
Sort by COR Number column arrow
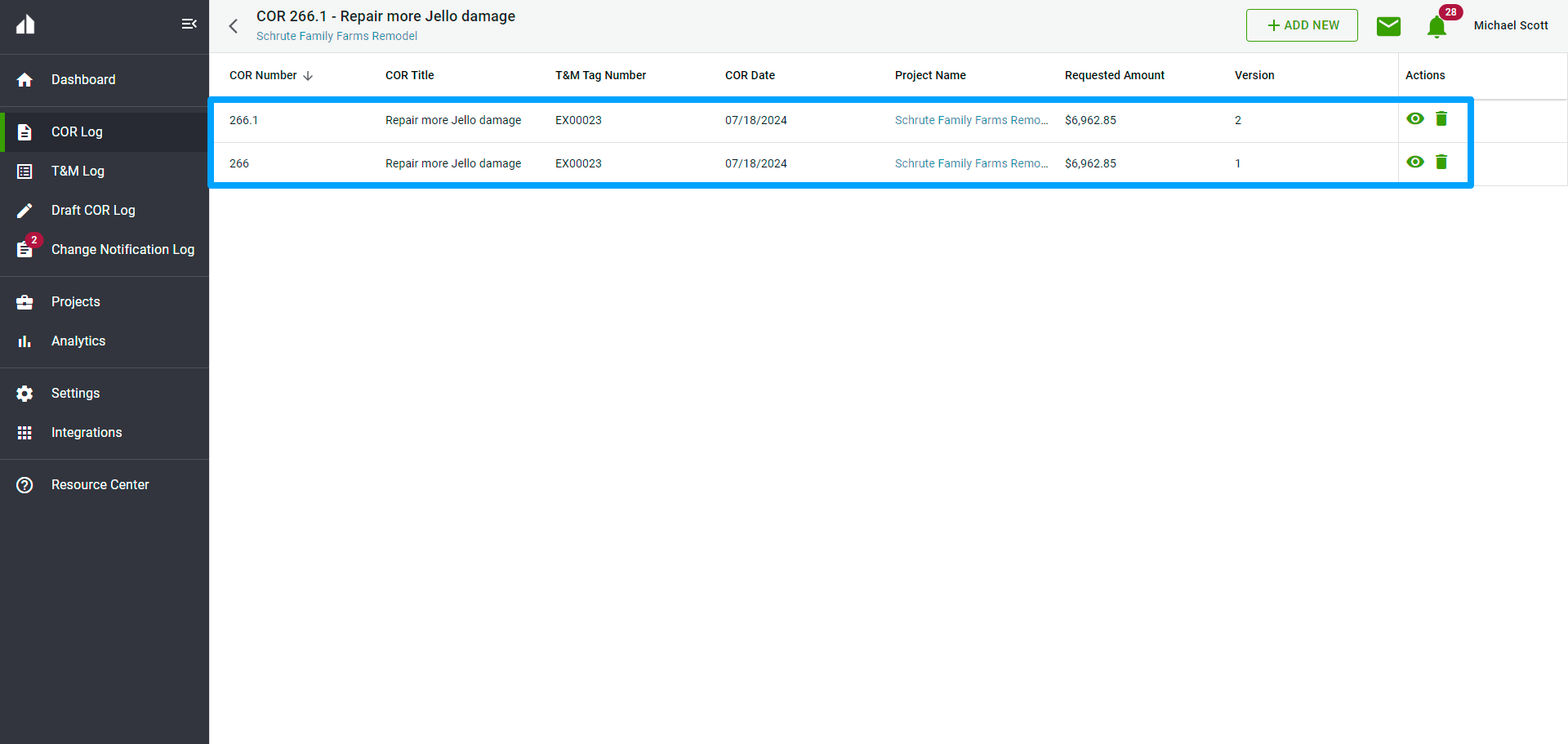click(308, 75)
